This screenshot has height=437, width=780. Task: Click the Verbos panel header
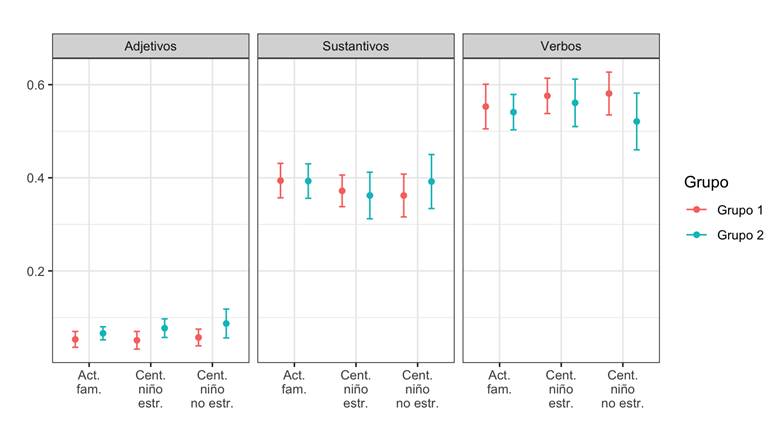point(561,47)
